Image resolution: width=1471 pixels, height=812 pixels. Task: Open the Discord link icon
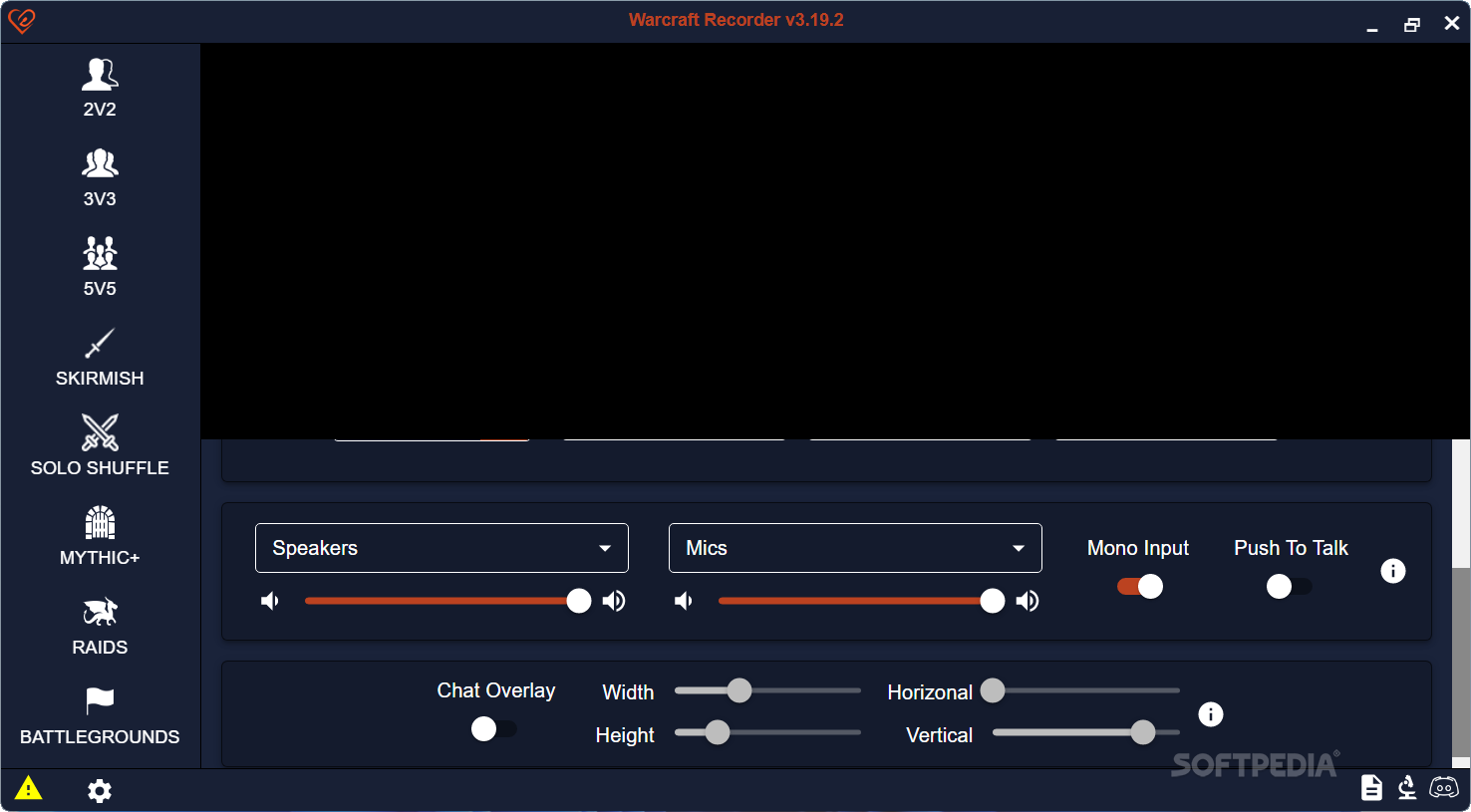[1444, 788]
